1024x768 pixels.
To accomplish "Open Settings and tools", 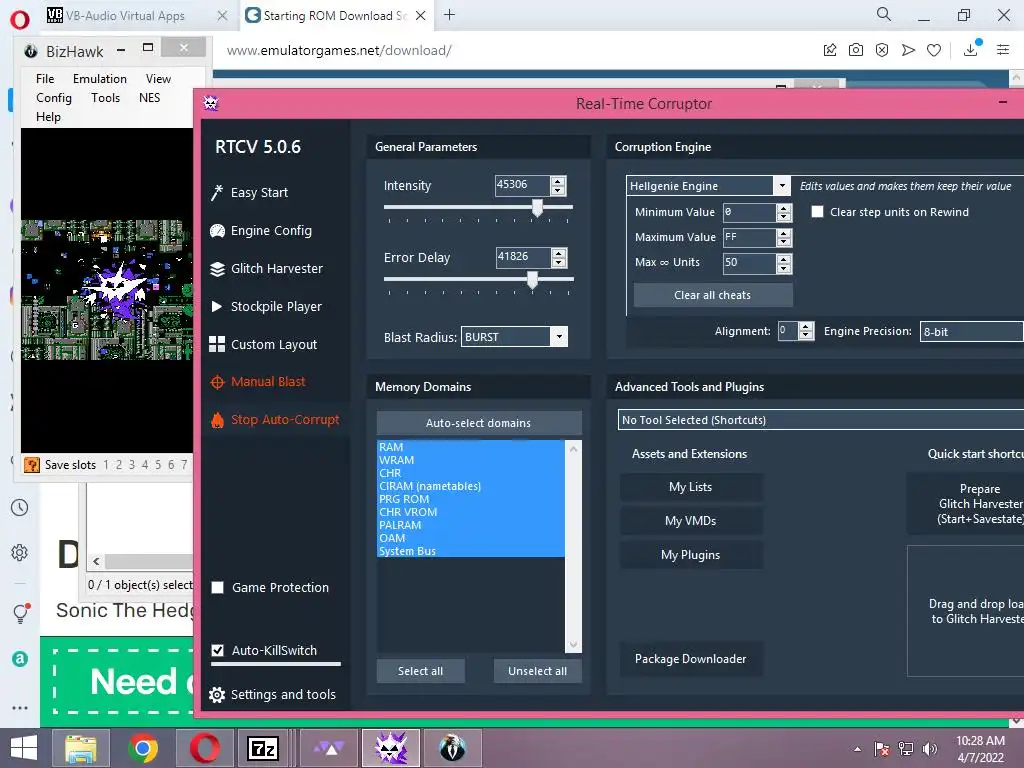I will pyautogui.click(x=272, y=694).
